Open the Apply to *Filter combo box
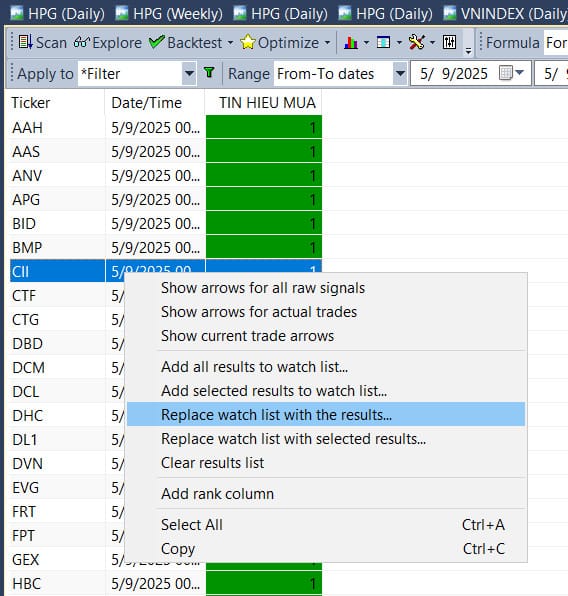The image size is (568, 596). 137,73
